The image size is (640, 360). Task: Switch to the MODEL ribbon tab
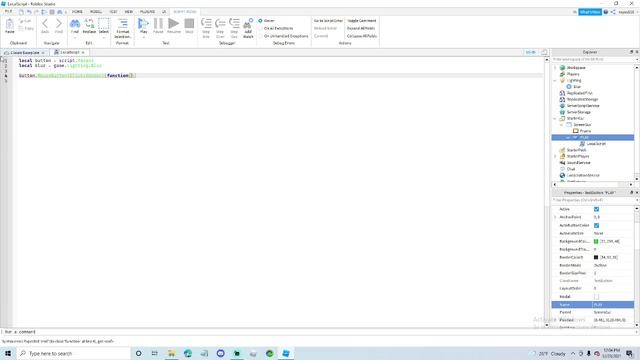tap(96, 12)
